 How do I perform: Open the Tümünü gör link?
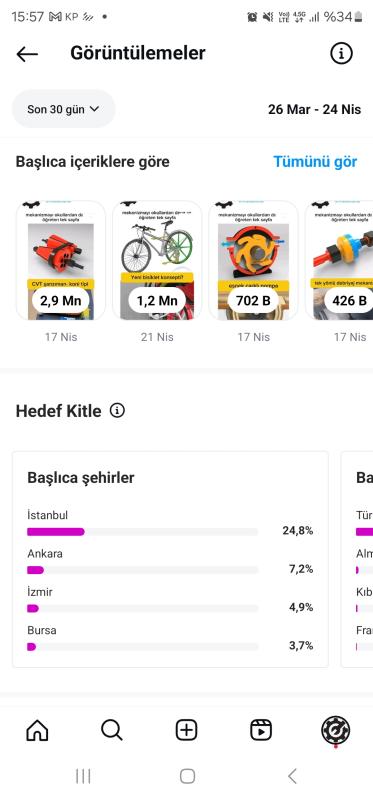point(315,162)
